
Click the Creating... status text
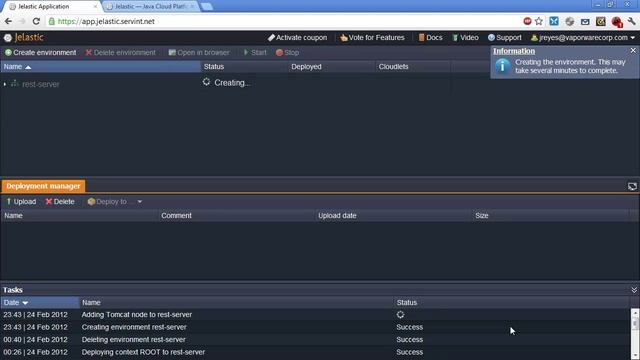click(232, 83)
